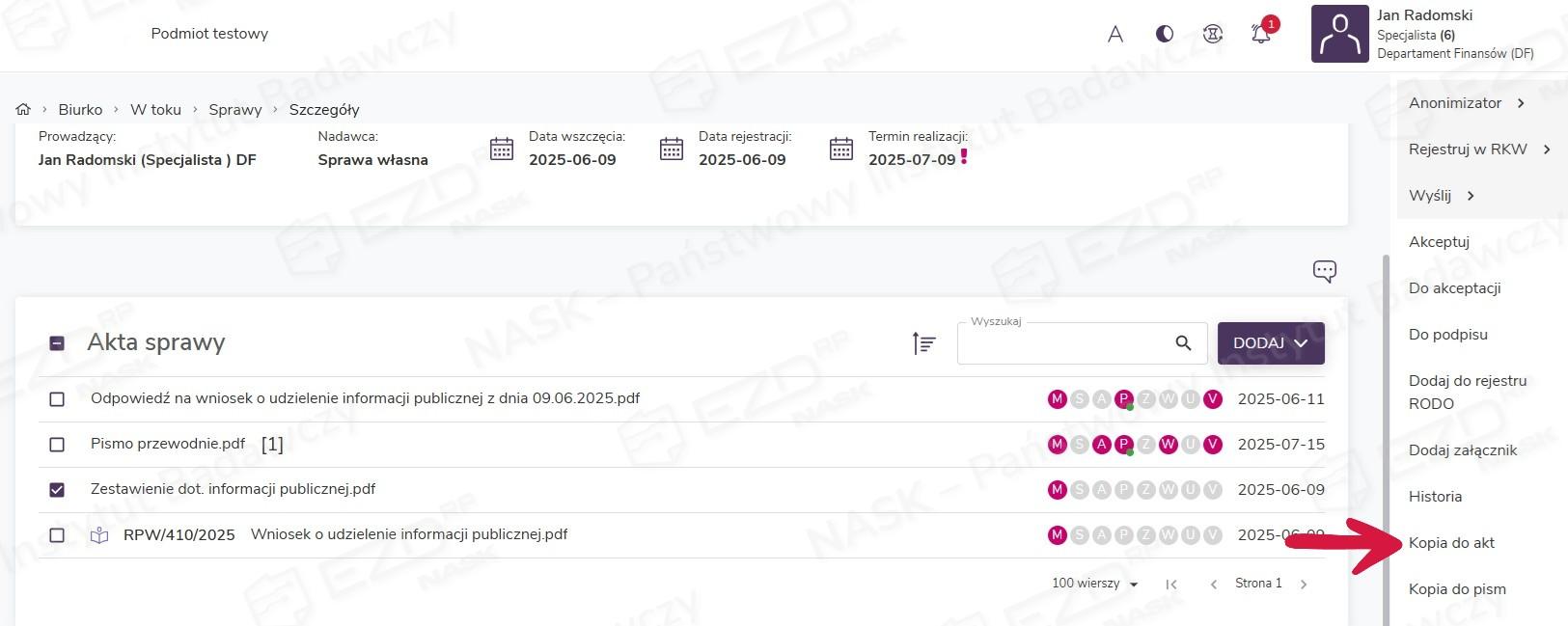Select Kopia do akt from the side menu
1568x626 pixels.
point(1451,543)
